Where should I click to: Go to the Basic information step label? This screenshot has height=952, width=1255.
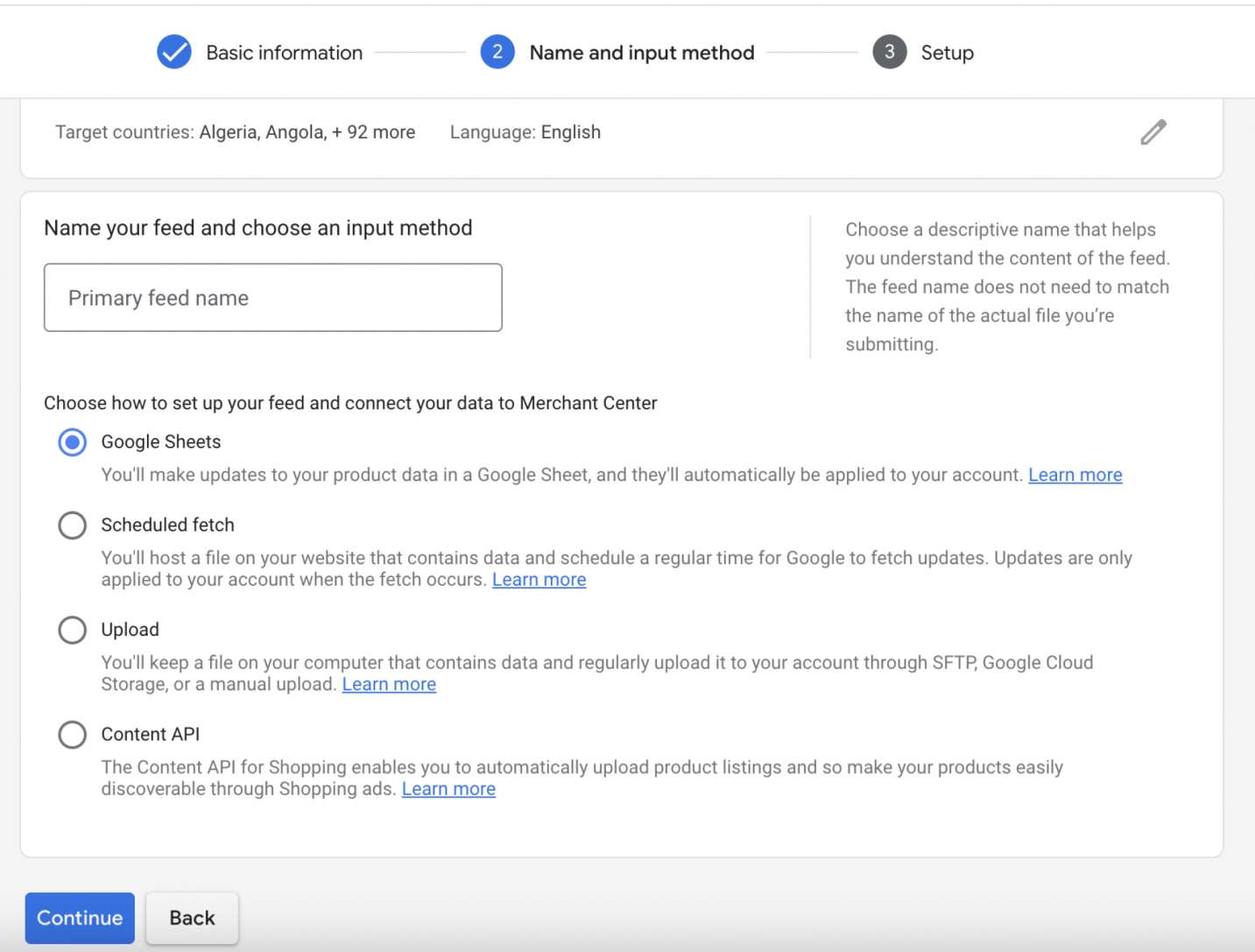pyautogui.click(x=284, y=53)
